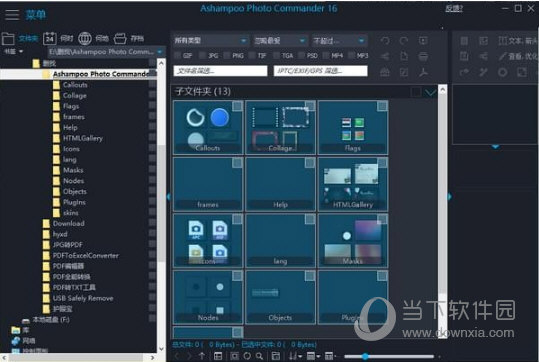Image resolution: width=539 pixels, height=362 pixels.
Task: Click the refresh circle icon
Action: [x=247, y=356]
